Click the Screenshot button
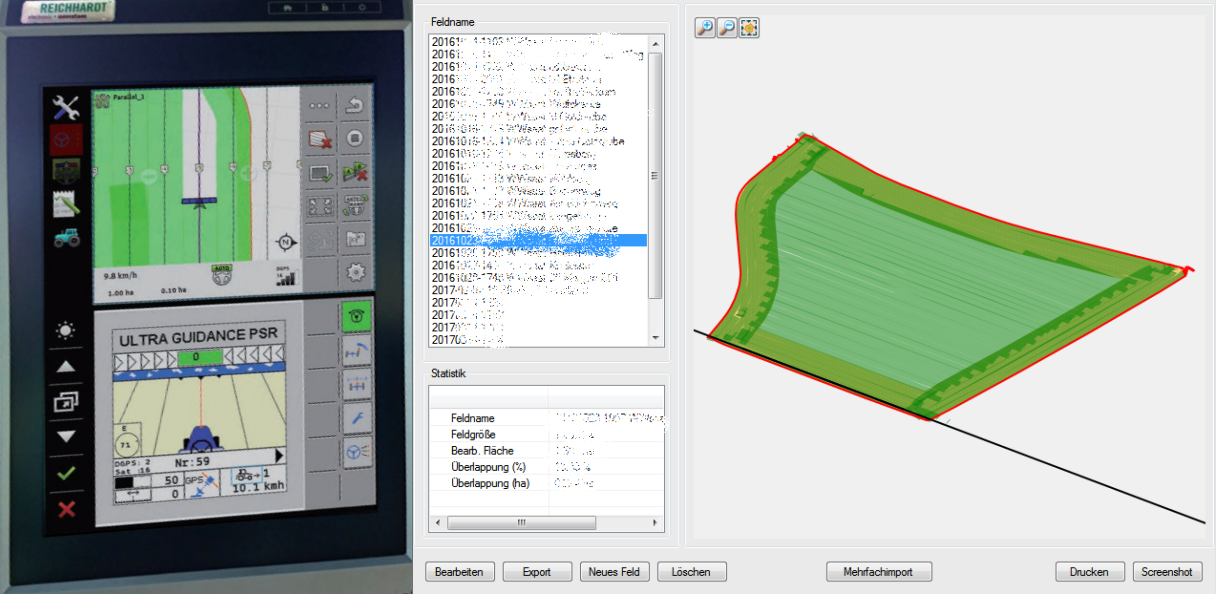 point(1167,572)
